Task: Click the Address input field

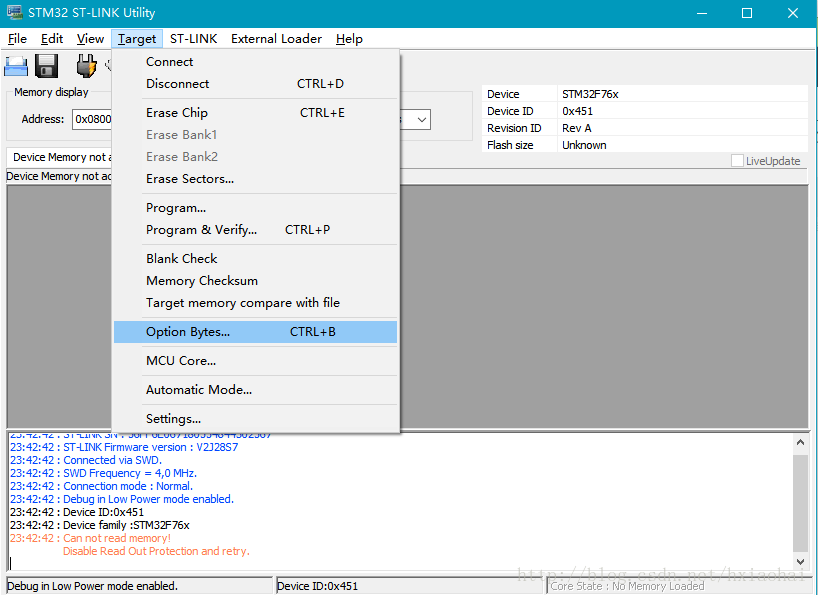Action: (x=92, y=119)
